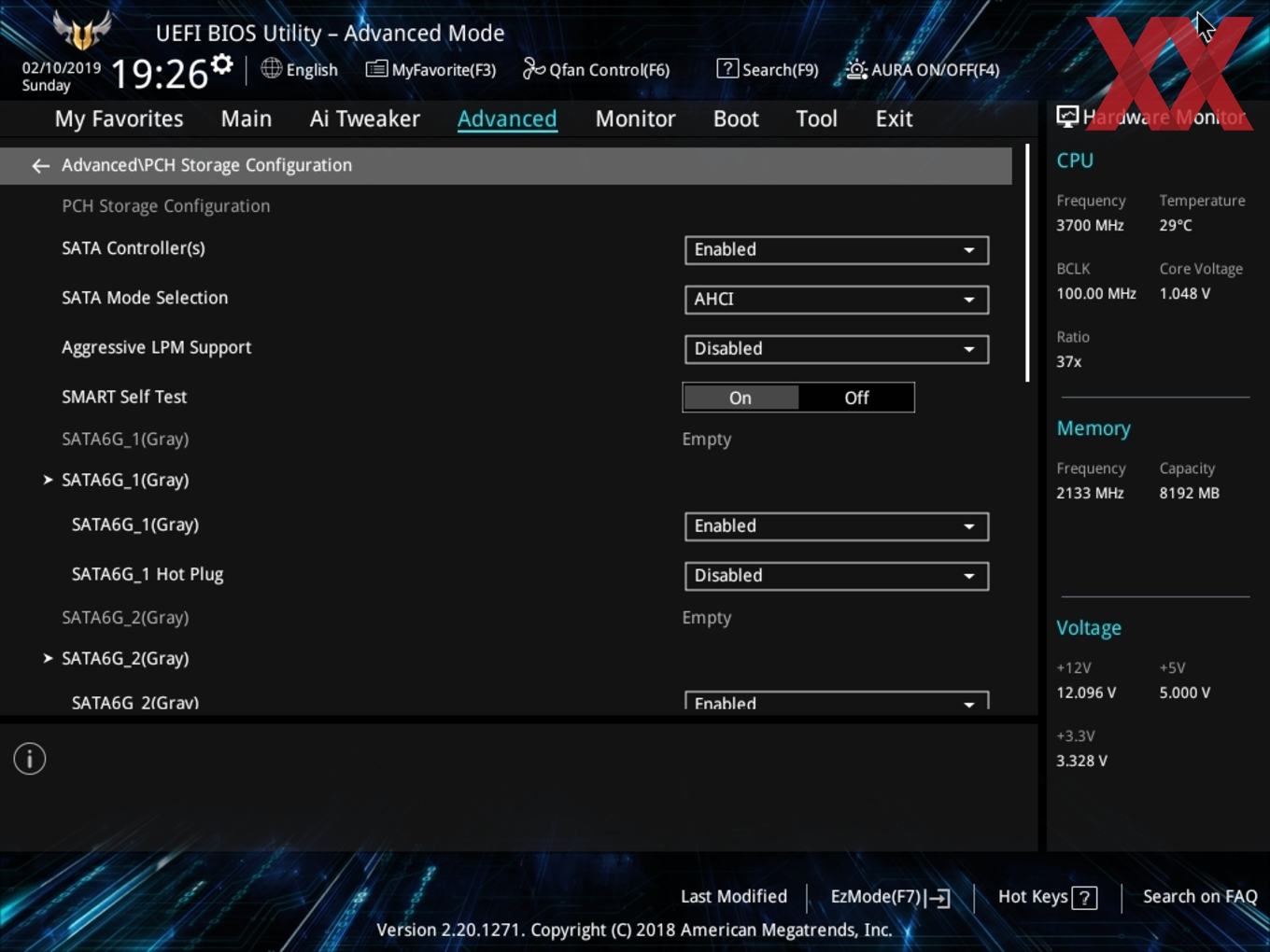Viewport: 1270px width, 952px height.
Task: Click the settings gear next to the clock
Action: coord(222,64)
